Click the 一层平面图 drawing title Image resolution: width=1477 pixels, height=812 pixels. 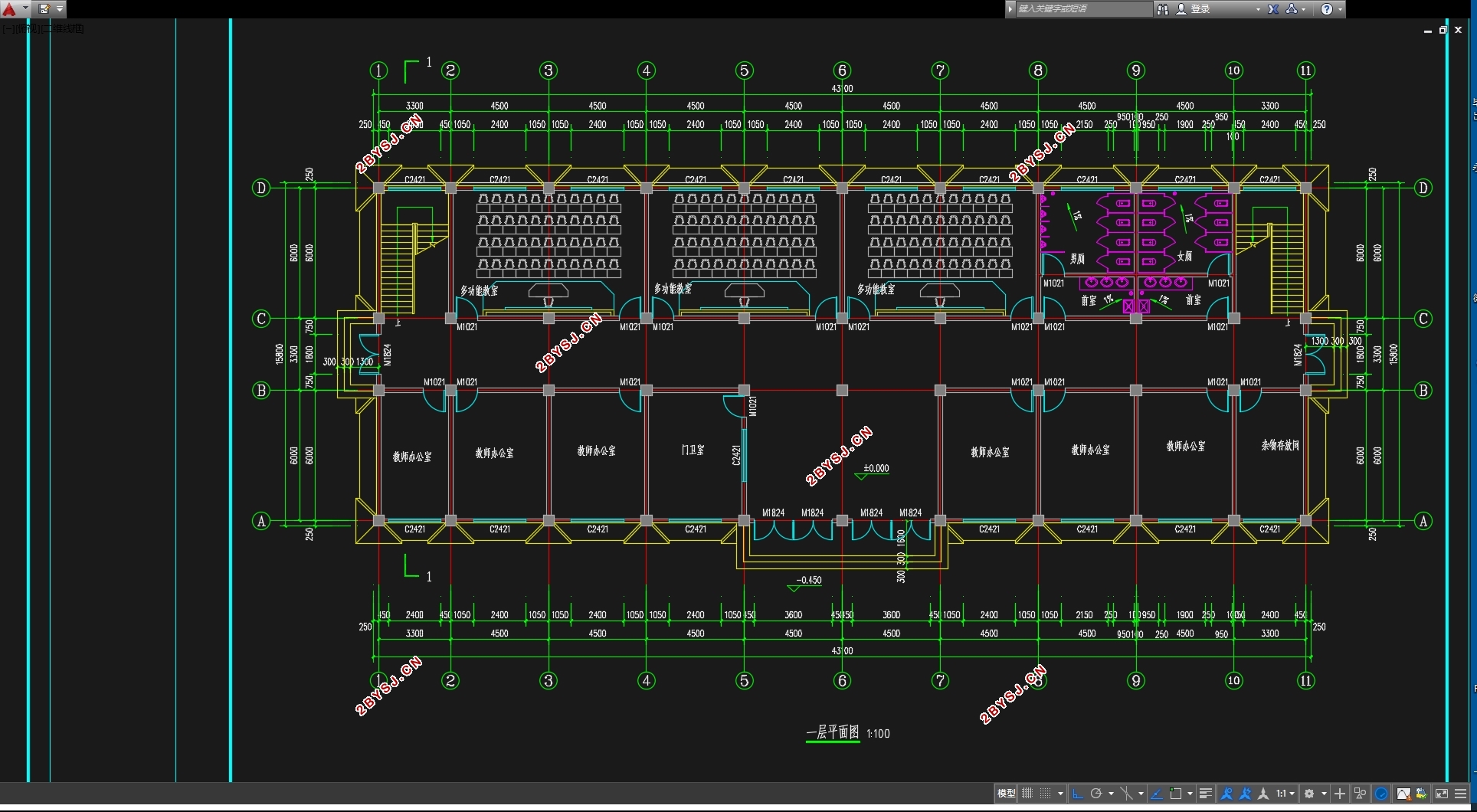coord(833,732)
